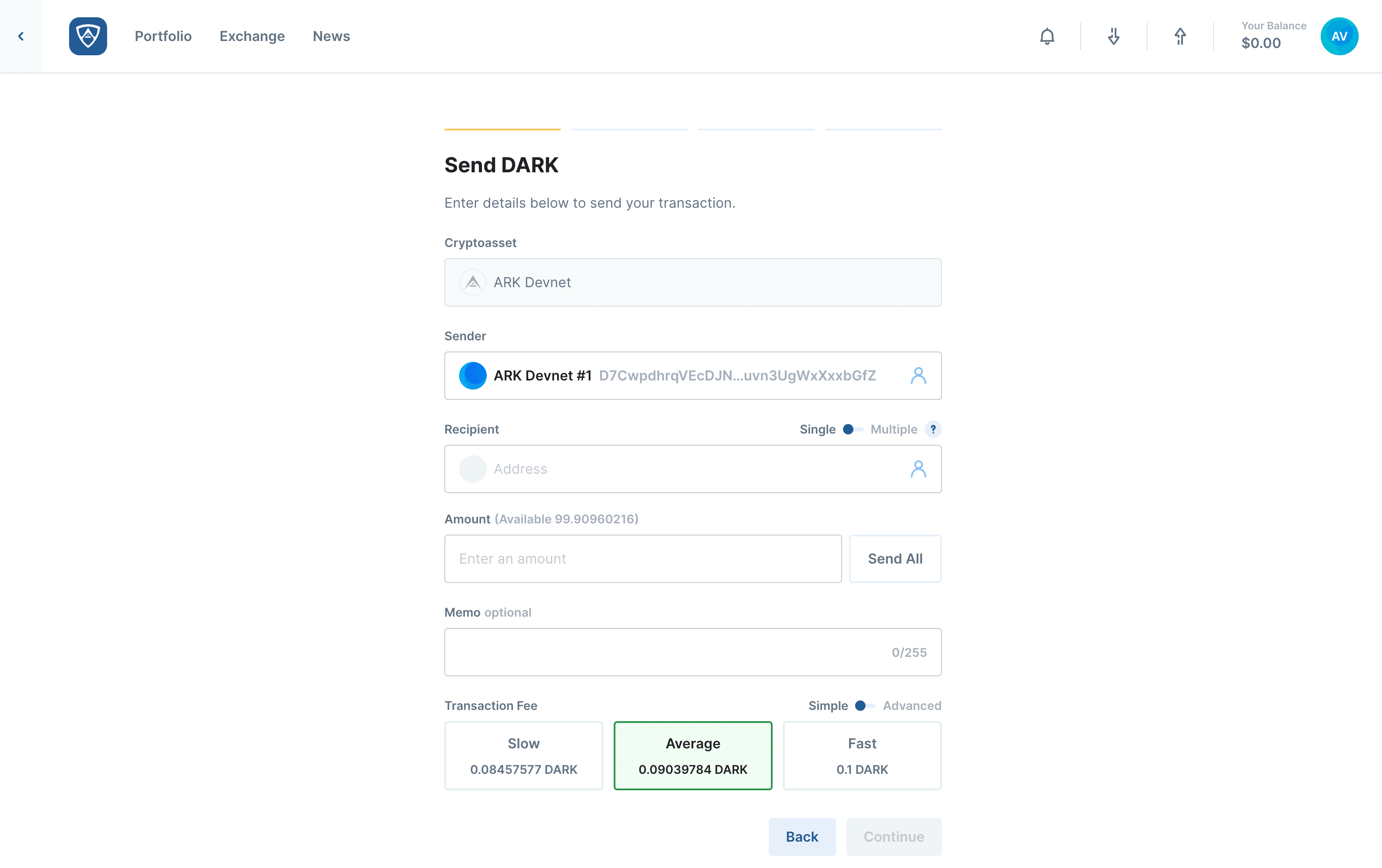The height and width of the screenshot is (868, 1382).
Task: Open the AV user avatar menu
Action: click(1339, 36)
